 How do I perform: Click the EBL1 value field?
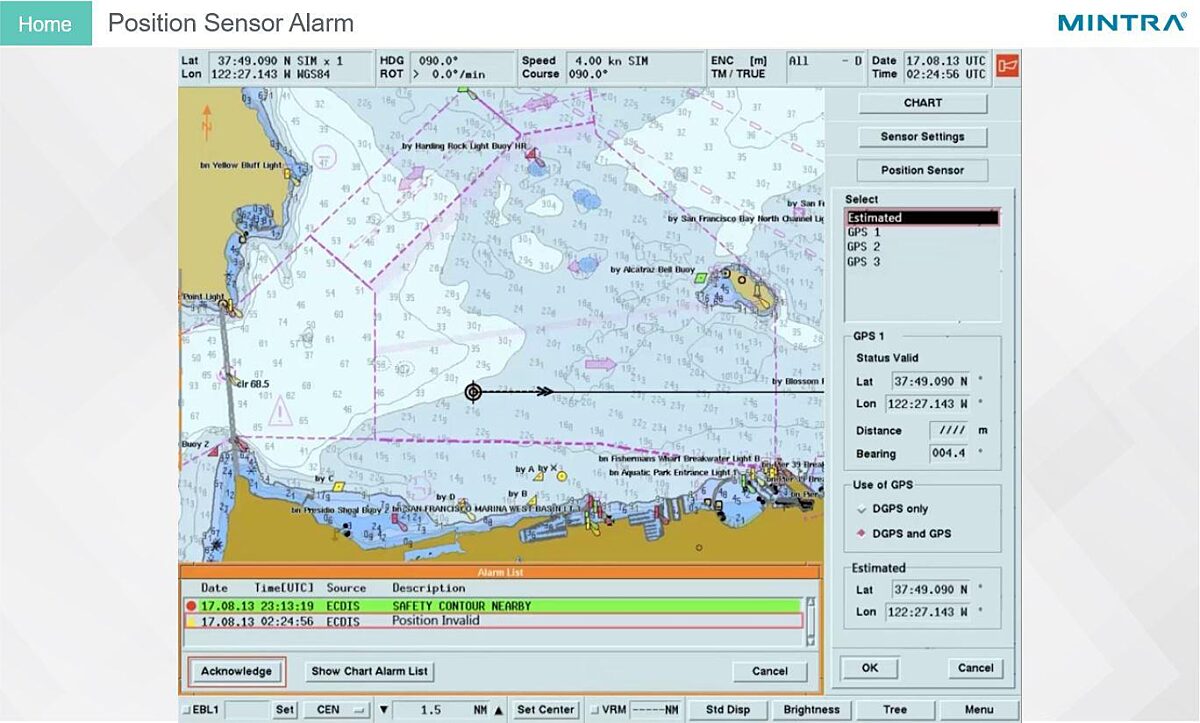click(245, 710)
